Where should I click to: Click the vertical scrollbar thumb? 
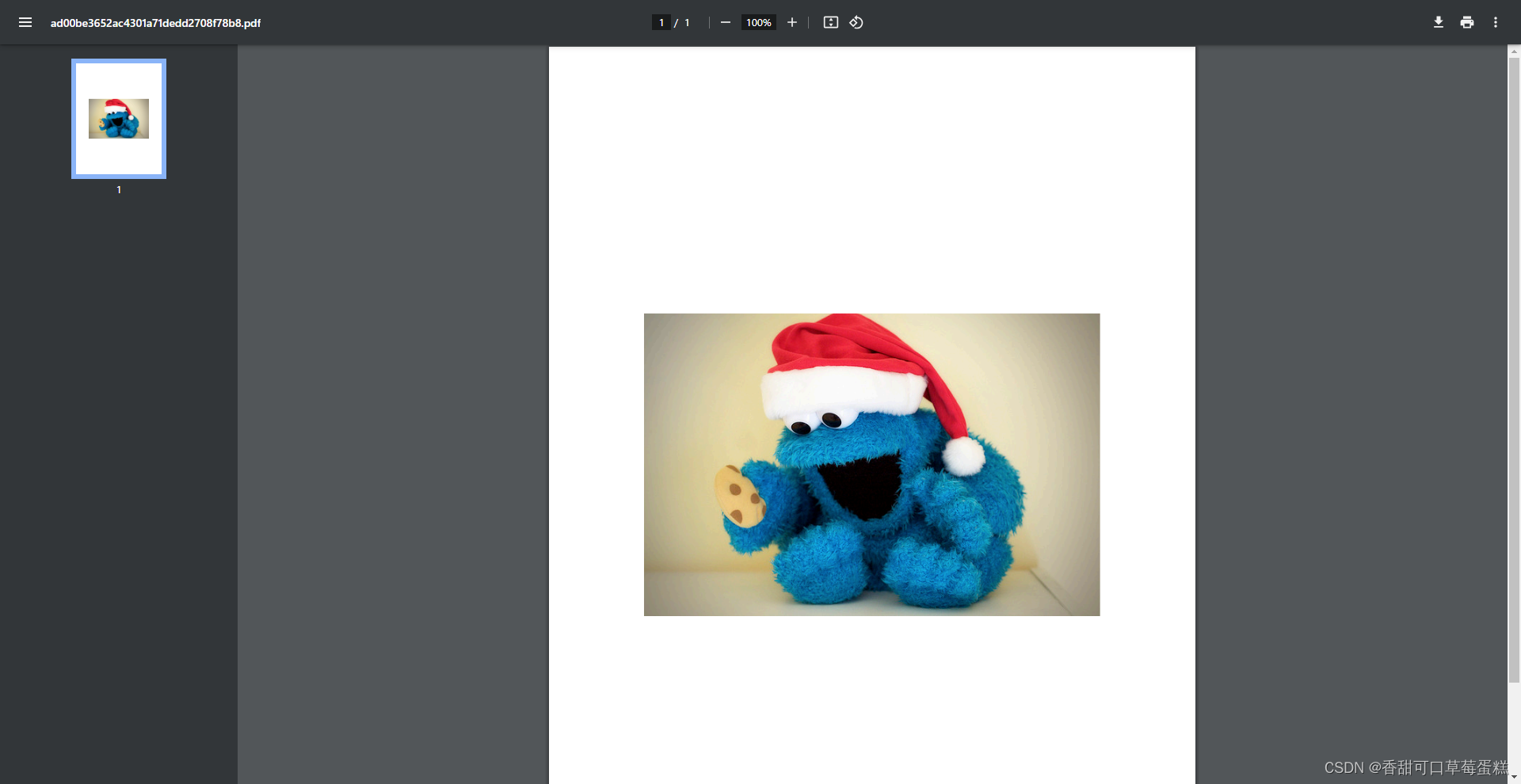[x=1514, y=369]
